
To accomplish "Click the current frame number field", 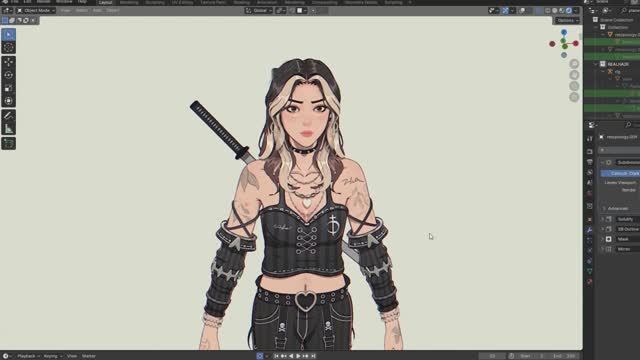I will point(492,356).
